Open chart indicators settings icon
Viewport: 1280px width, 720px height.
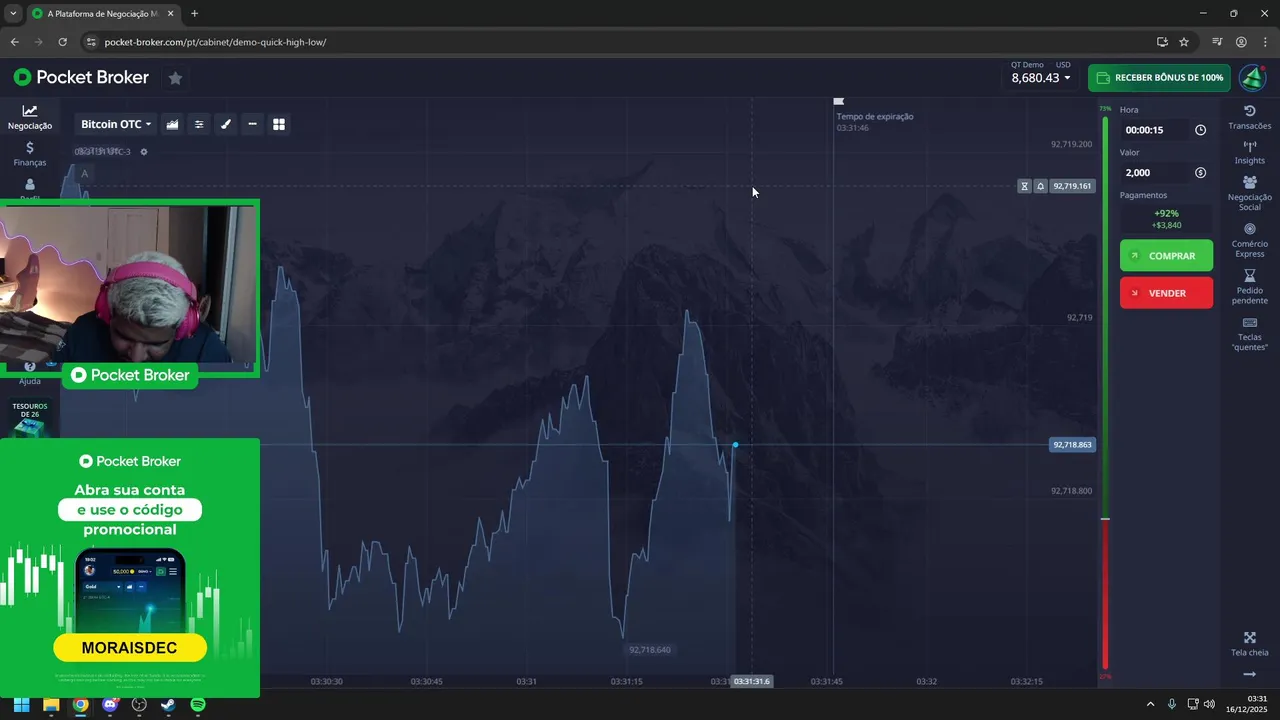coord(199,124)
